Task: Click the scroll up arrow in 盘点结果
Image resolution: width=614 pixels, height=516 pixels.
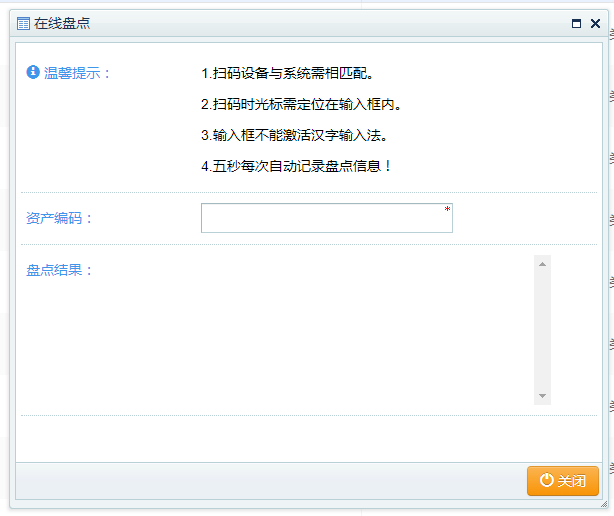Action: (543, 264)
